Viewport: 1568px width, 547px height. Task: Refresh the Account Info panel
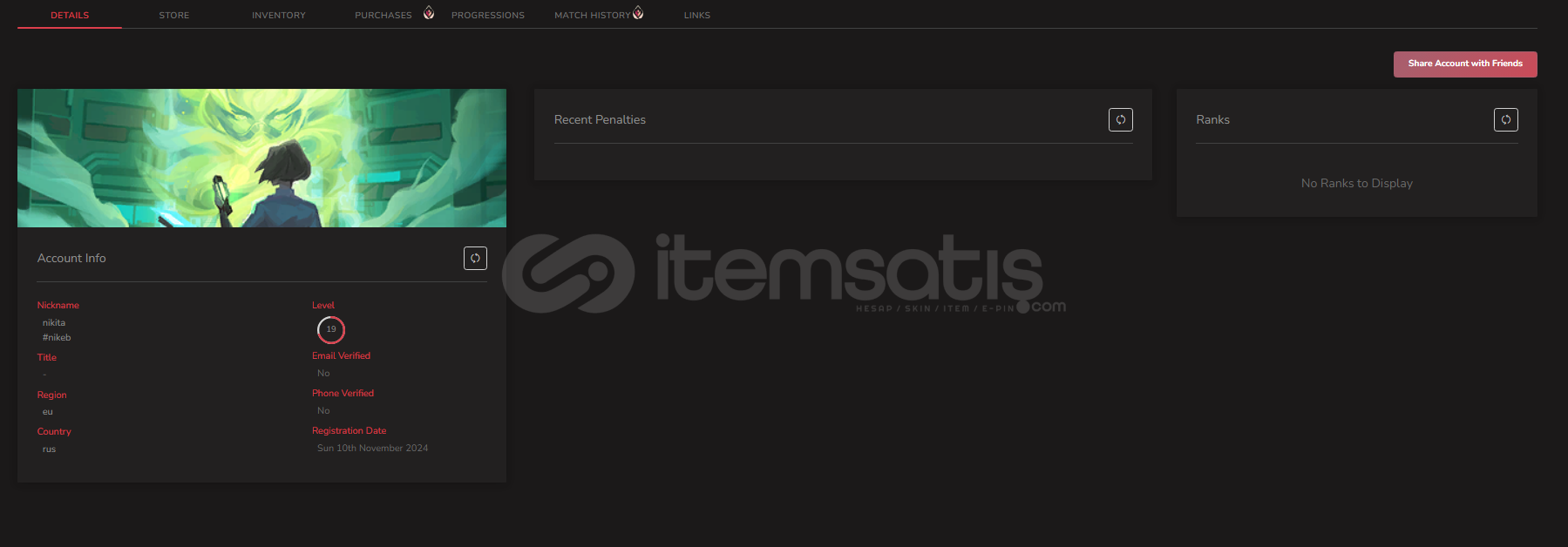pos(475,258)
